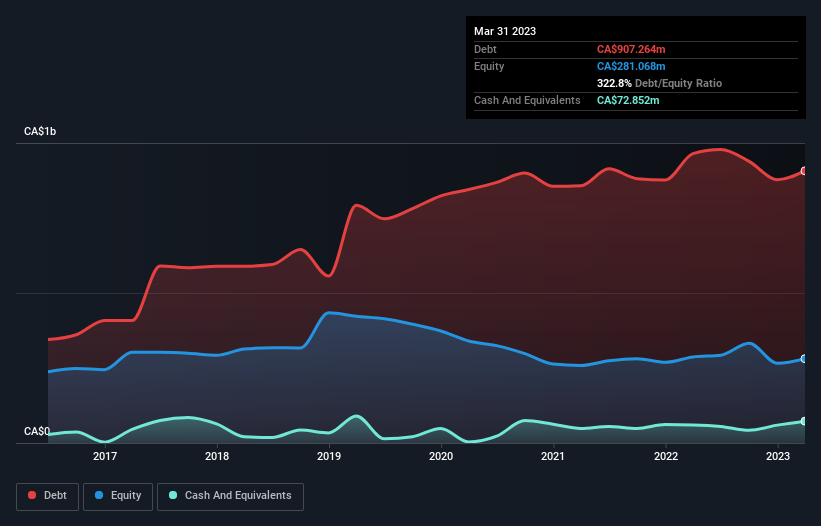The image size is (821, 526).
Task: Click the CA$0 y-axis label
Action: coord(37,431)
